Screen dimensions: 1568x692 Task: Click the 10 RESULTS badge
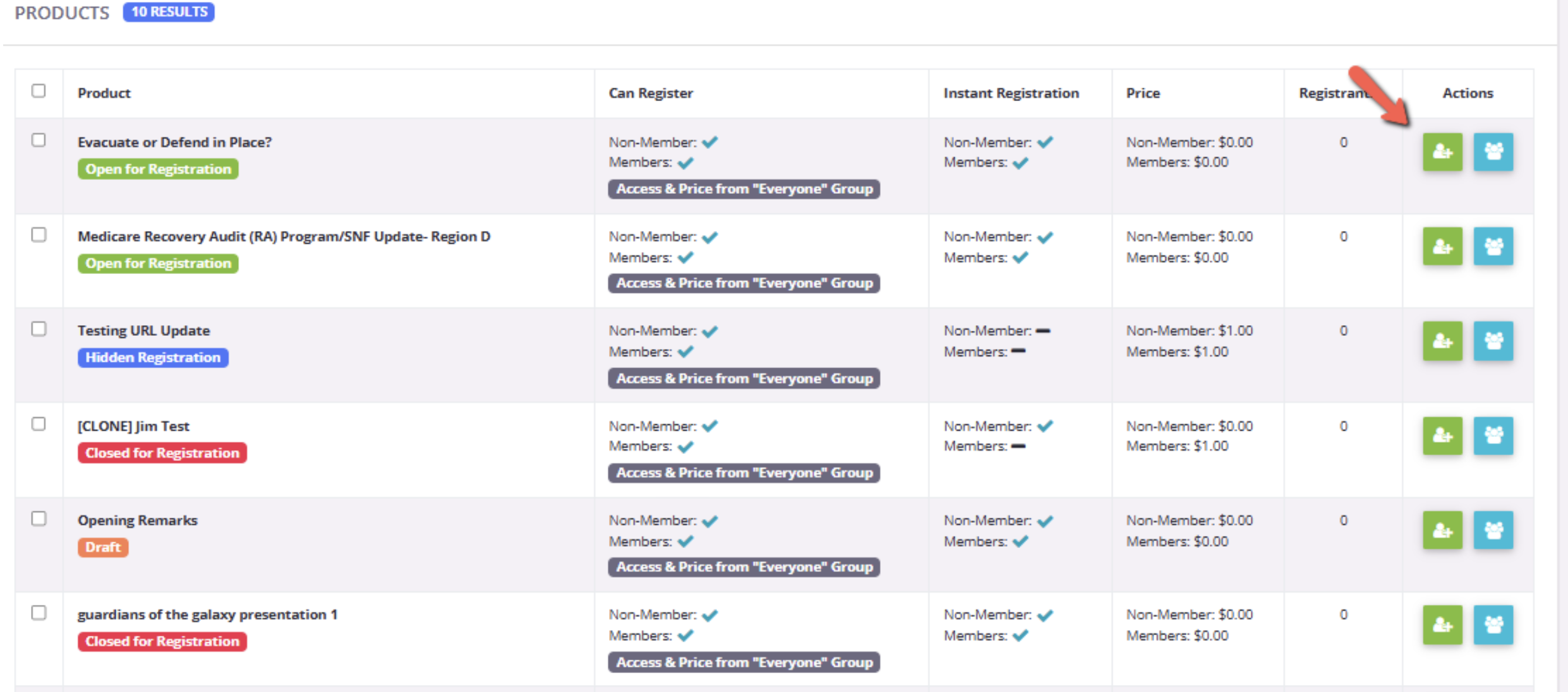click(x=169, y=12)
